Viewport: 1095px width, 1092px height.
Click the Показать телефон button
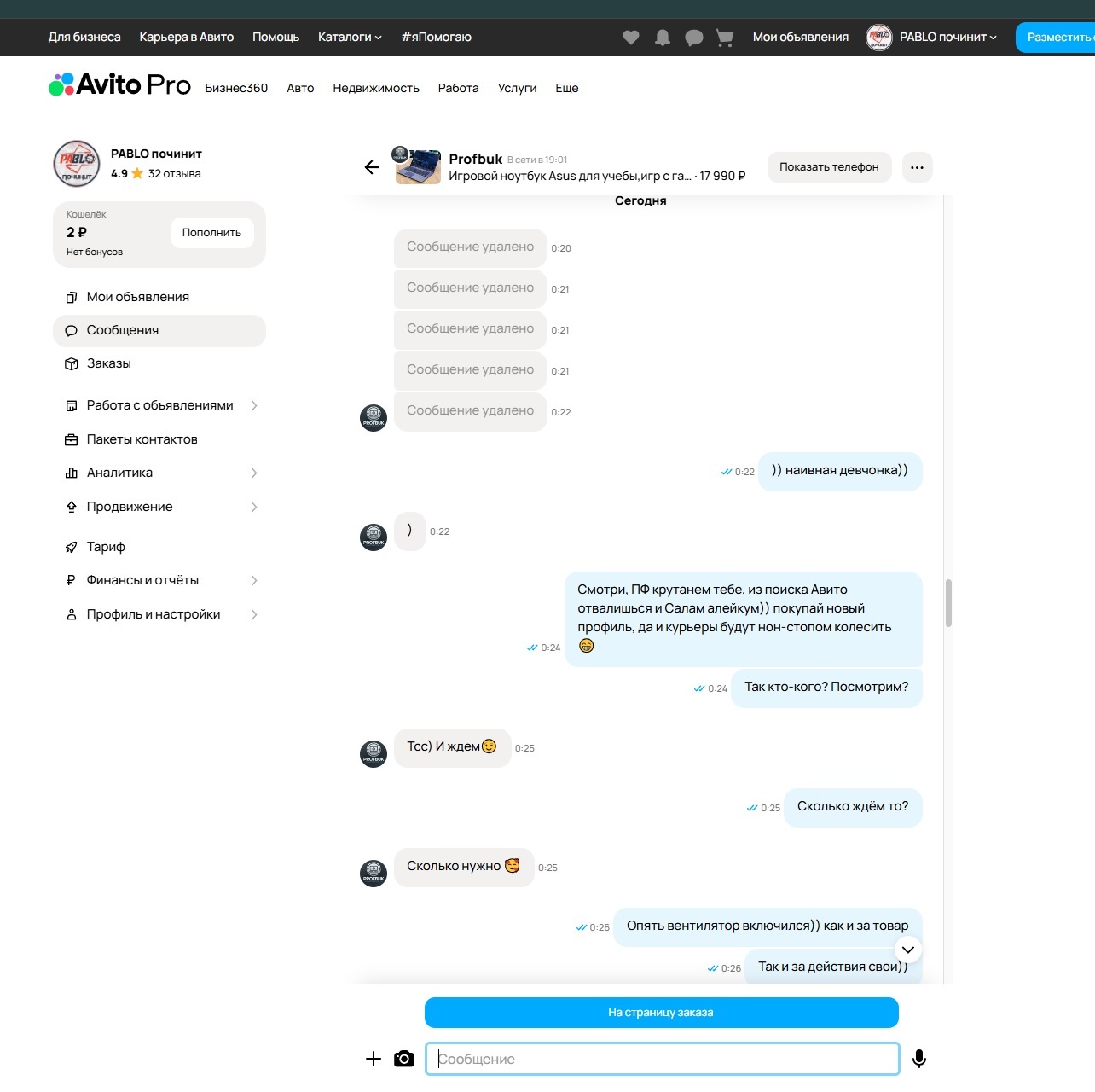829,167
